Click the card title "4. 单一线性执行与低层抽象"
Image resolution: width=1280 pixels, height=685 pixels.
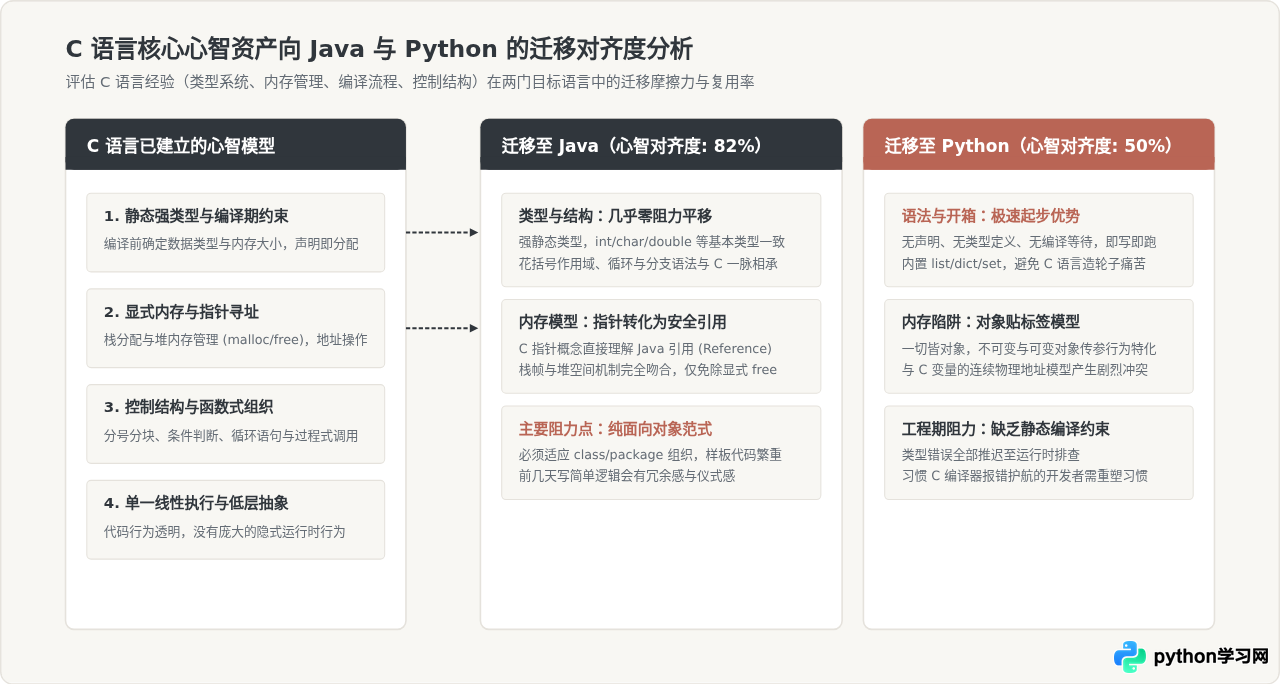196,503
